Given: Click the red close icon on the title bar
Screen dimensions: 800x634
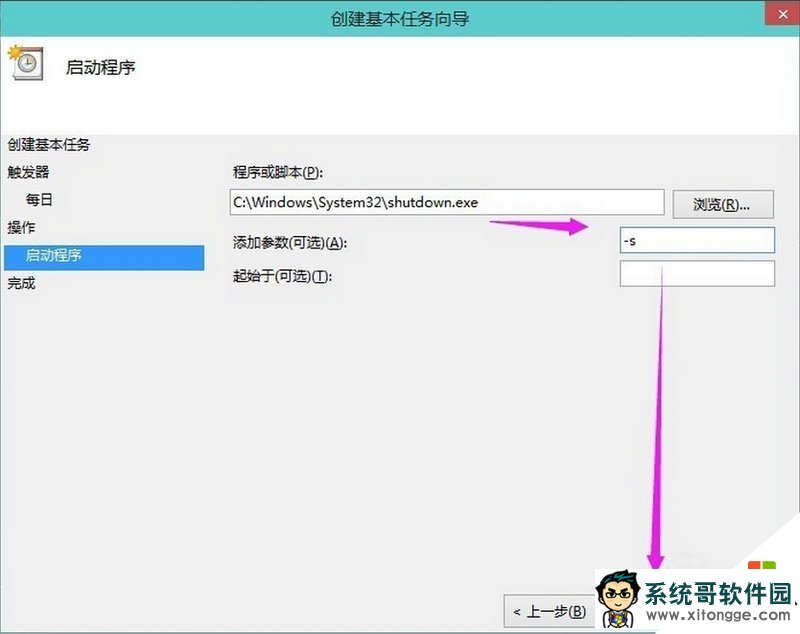Looking at the screenshot, I should coord(784,13).
